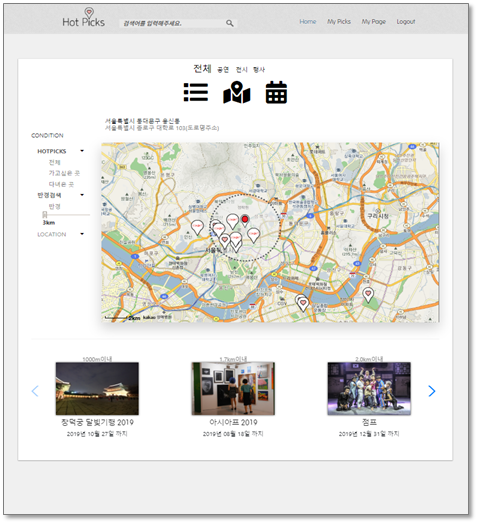Click the 3km radius value
This screenshot has height=524, width=478.
49,223
